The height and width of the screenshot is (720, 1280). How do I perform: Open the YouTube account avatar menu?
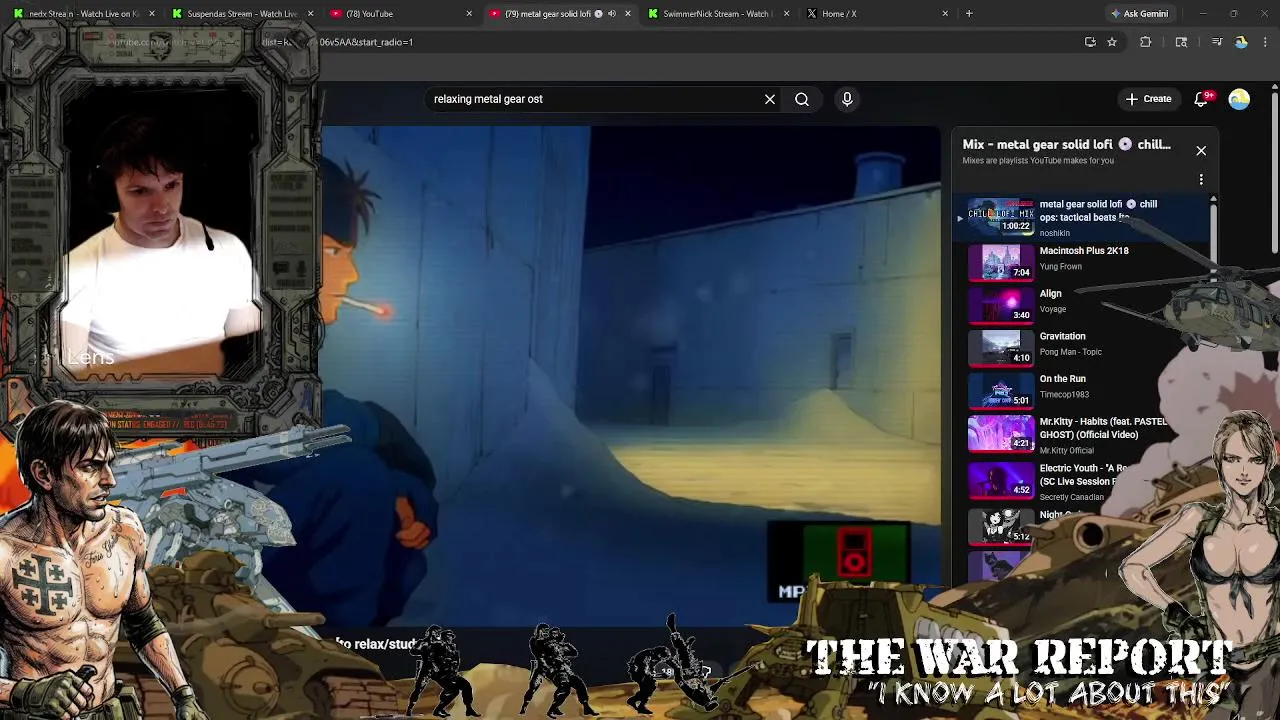pyautogui.click(x=1239, y=99)
